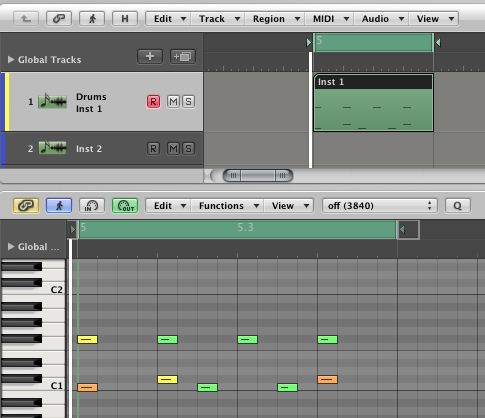Solo the Drums Inst 1 track

click(188, 101)
